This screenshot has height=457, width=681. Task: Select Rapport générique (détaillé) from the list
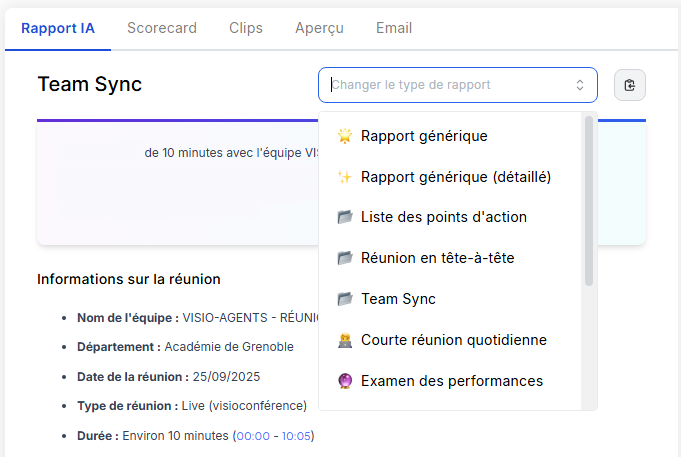pos(456,176)
